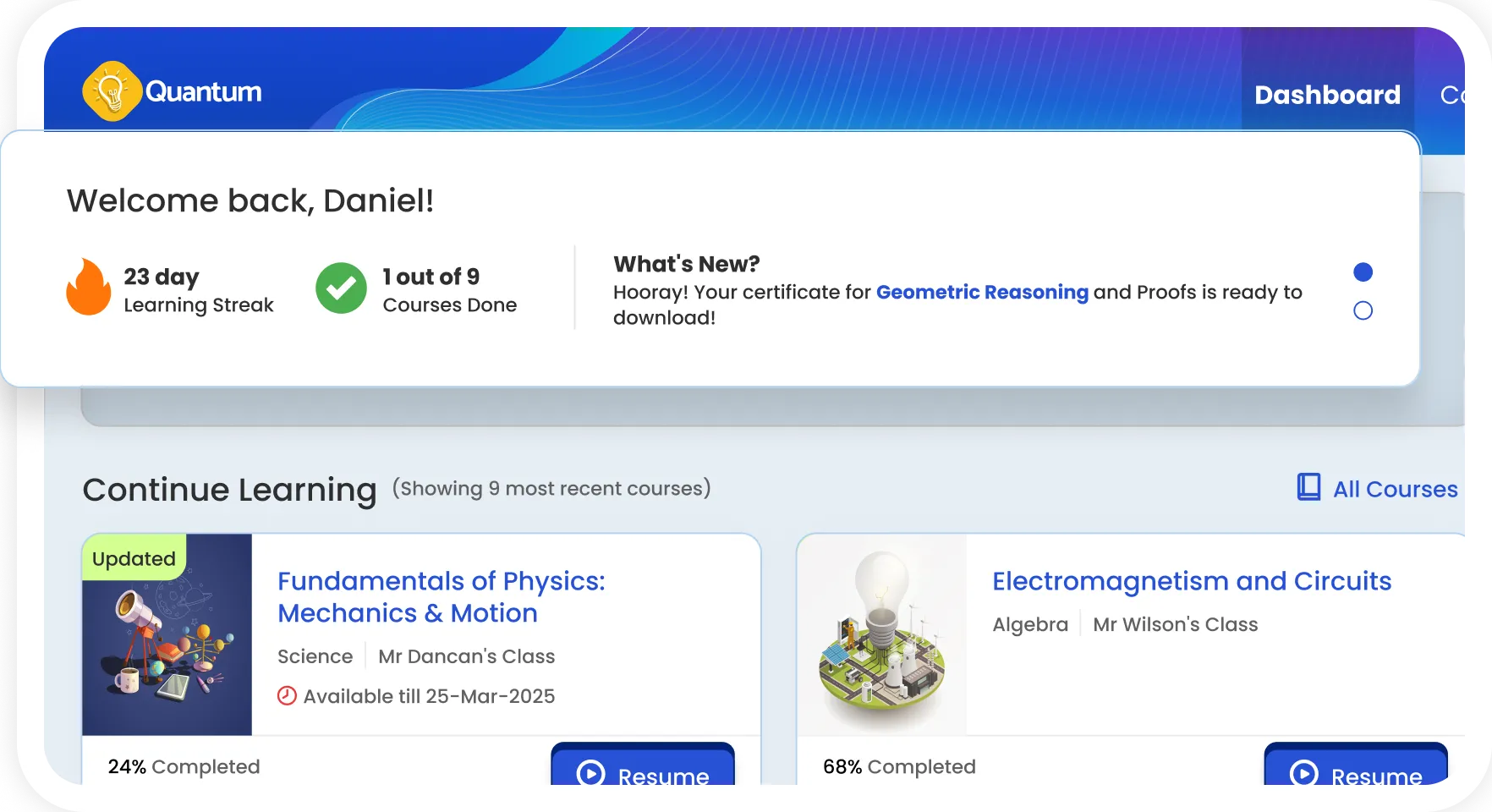Click the green checkmark courses done icon
The image size is (1492, 812).
340,288
